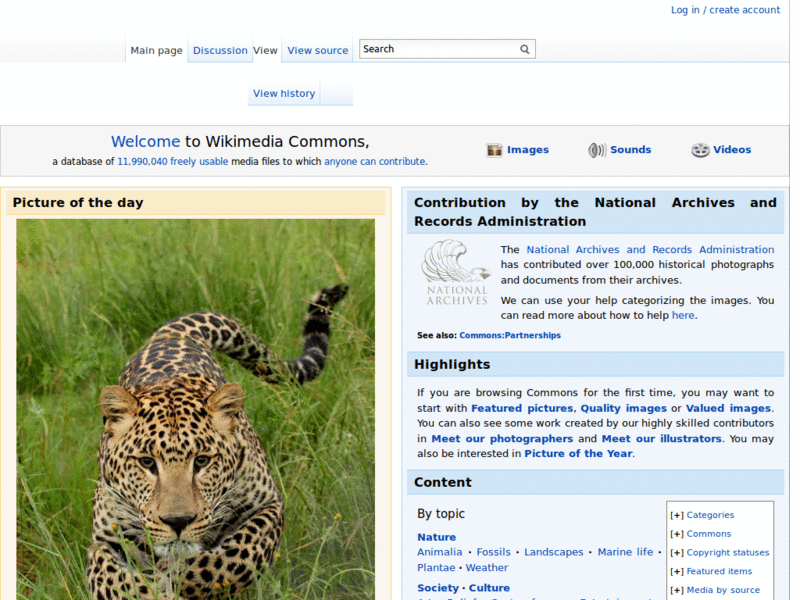The height and width of the screenshot is (600, 800).
Task: Click anyone can contribute link
Action: point(375,161)
